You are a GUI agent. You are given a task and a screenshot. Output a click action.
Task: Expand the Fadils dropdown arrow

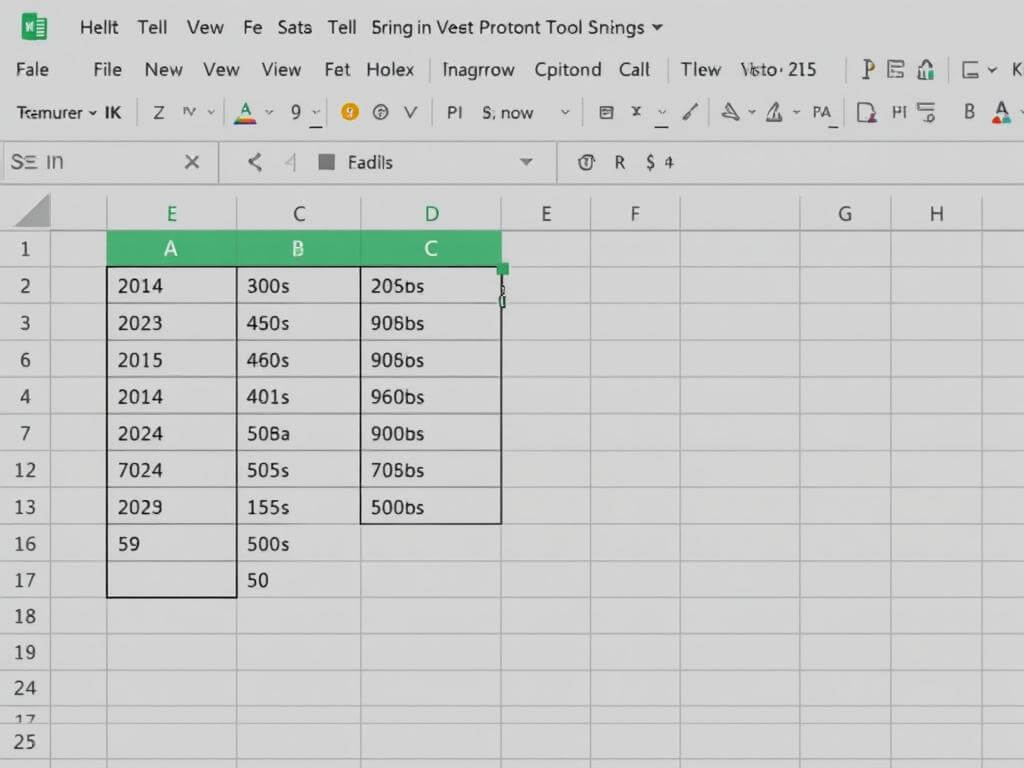click(x=526, y=162)
